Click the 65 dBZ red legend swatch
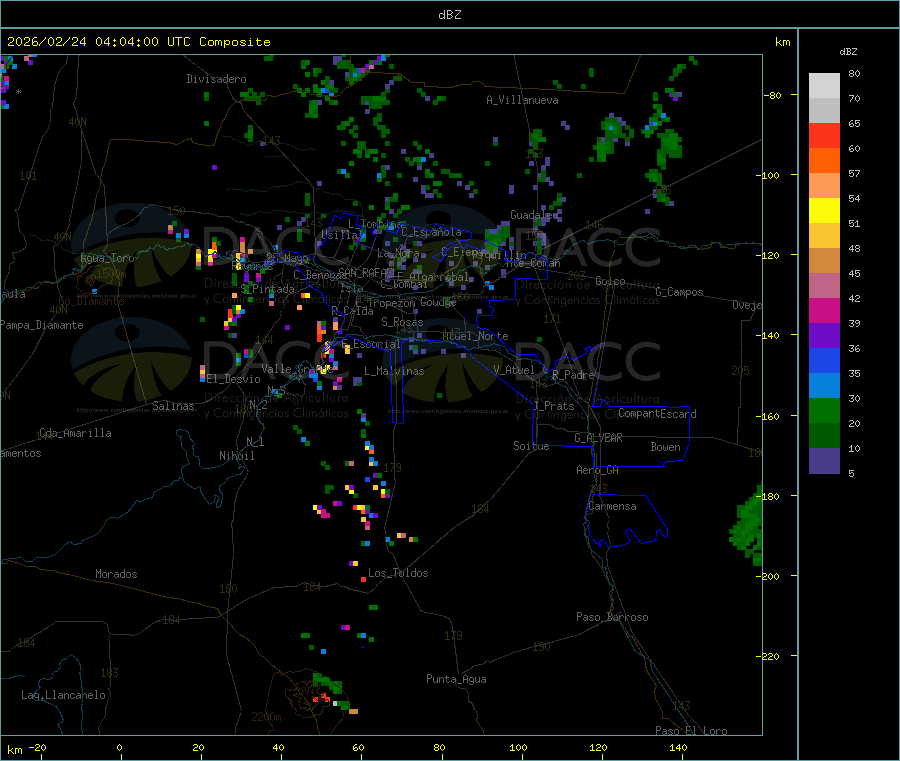The height and width of the screenshot is (761, 900). [x=824, y=135]
